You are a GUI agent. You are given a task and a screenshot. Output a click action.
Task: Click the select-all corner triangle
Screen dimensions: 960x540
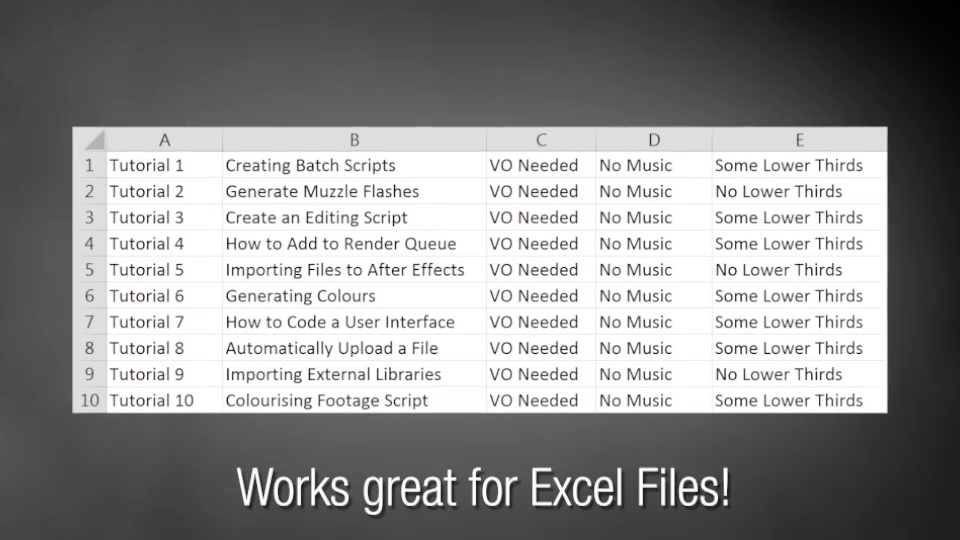pyautogui.click(x=95, y=140)
